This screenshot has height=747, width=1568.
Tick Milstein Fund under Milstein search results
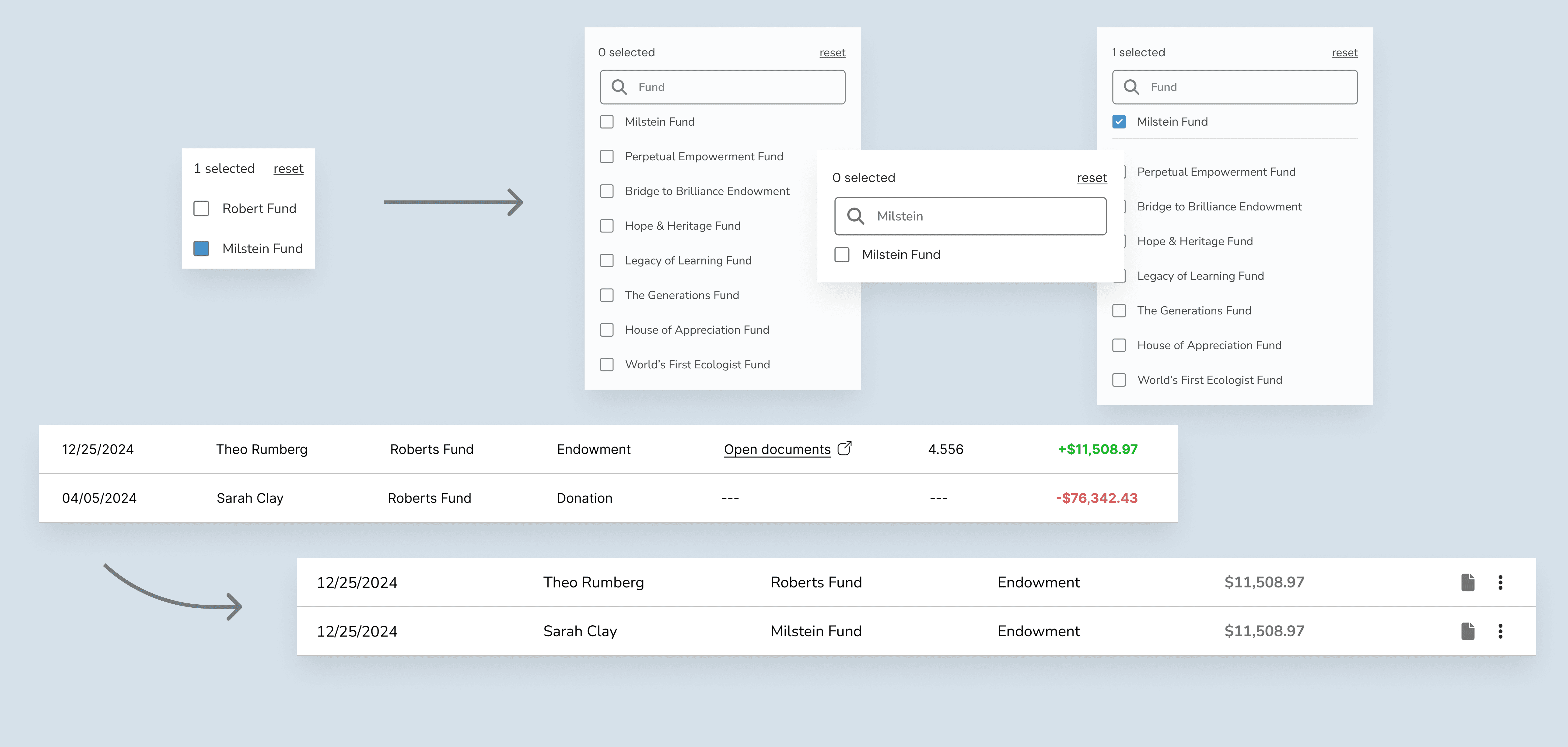tap(842, 254)
